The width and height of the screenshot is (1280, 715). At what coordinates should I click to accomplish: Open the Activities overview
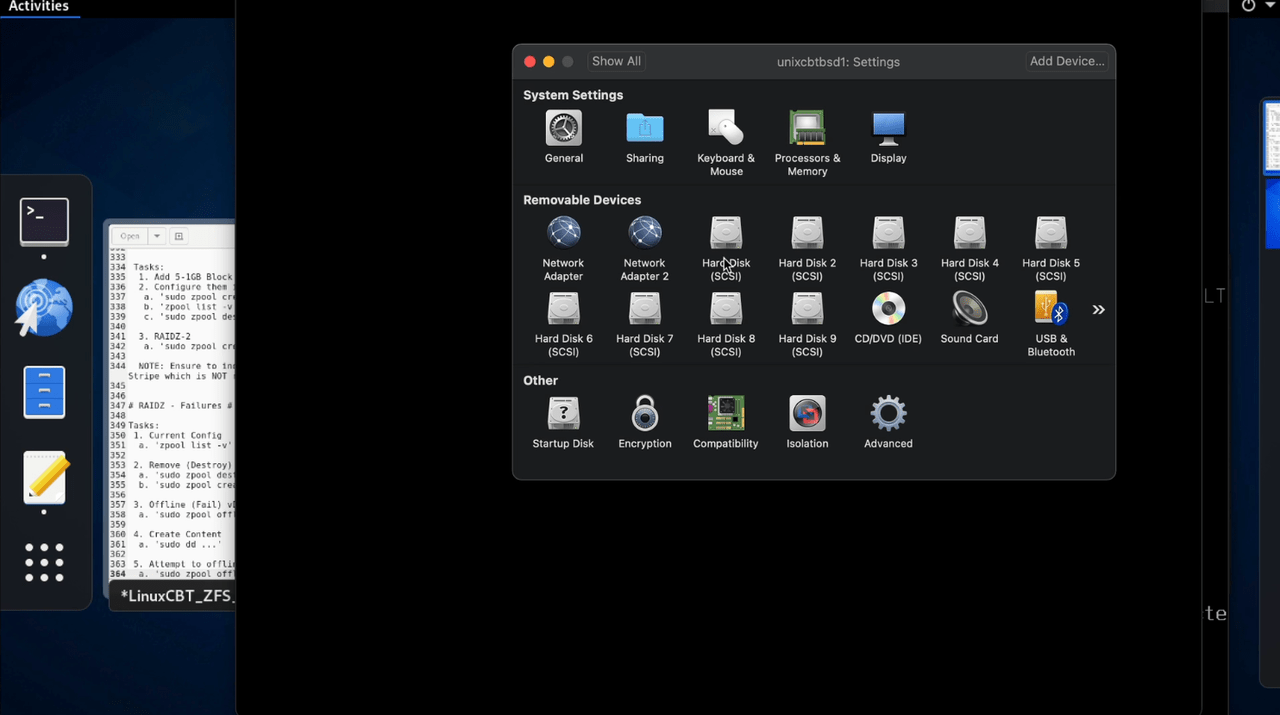pos(39,7)
